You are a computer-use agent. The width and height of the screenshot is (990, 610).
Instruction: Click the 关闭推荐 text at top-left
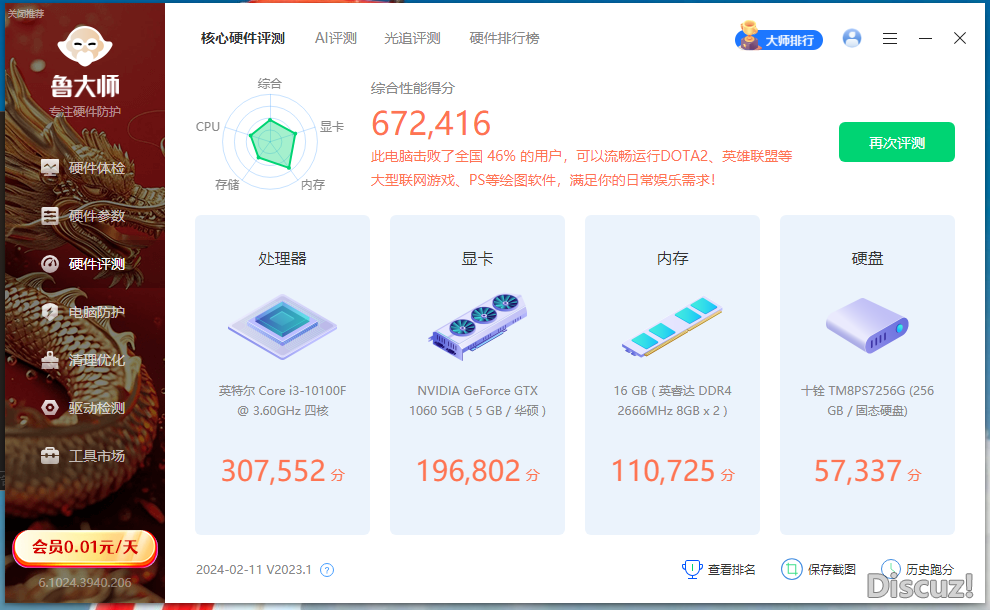click(26, 13)
